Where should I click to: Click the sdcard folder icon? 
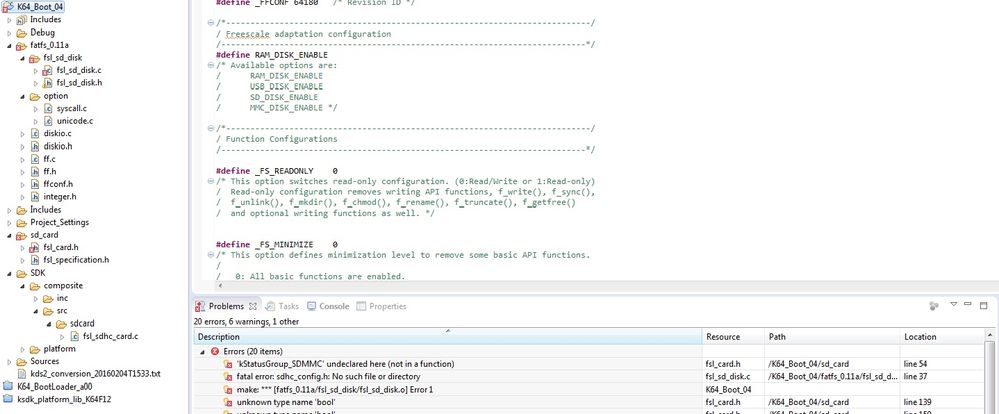point(61,324)
